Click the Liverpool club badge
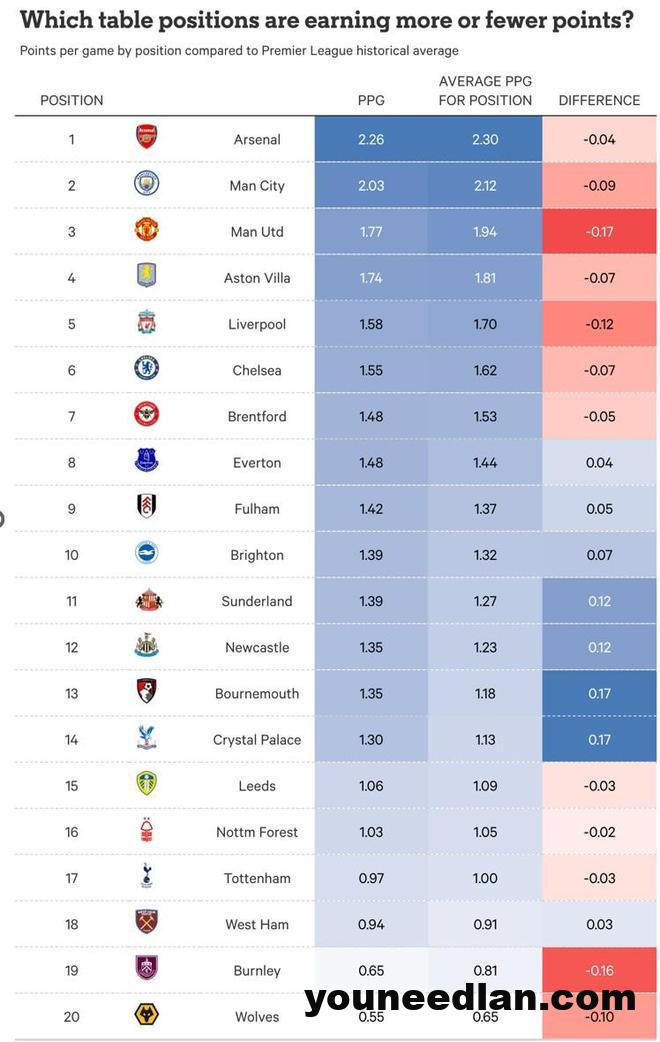 (147, 323)
